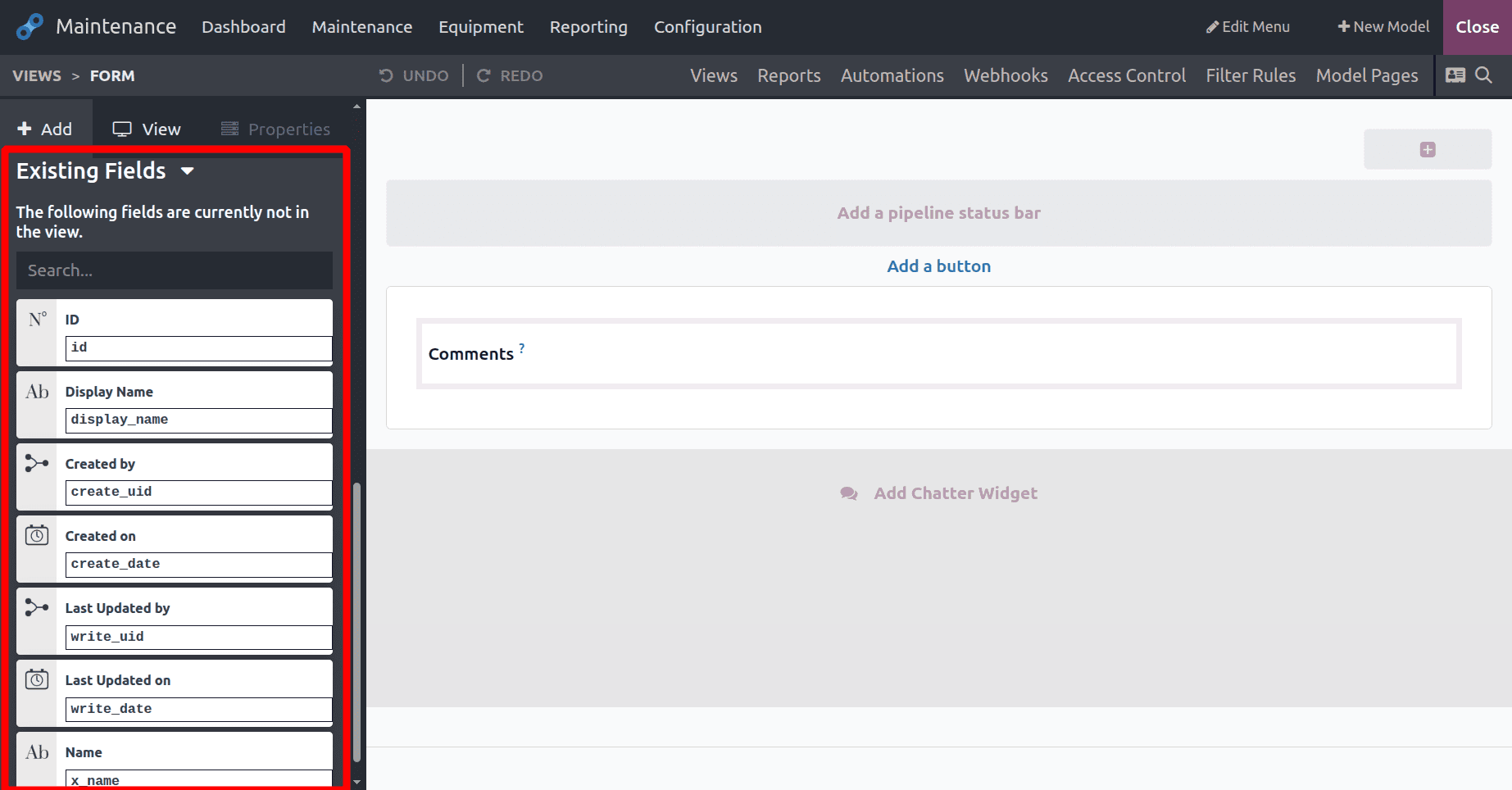The width and height of the screenshot is (1512, 790).
Task: Click the Close button
Action: pyautogui.click(x=1477, y=27)
